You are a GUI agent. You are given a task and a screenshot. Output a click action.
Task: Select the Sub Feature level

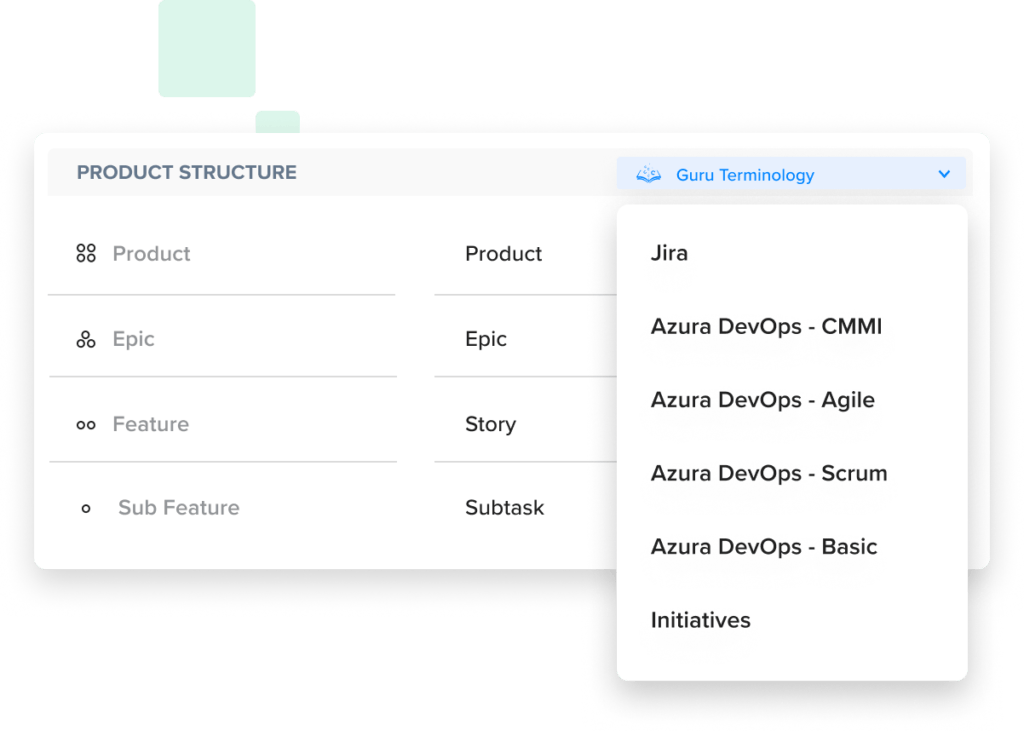[178, 508]
